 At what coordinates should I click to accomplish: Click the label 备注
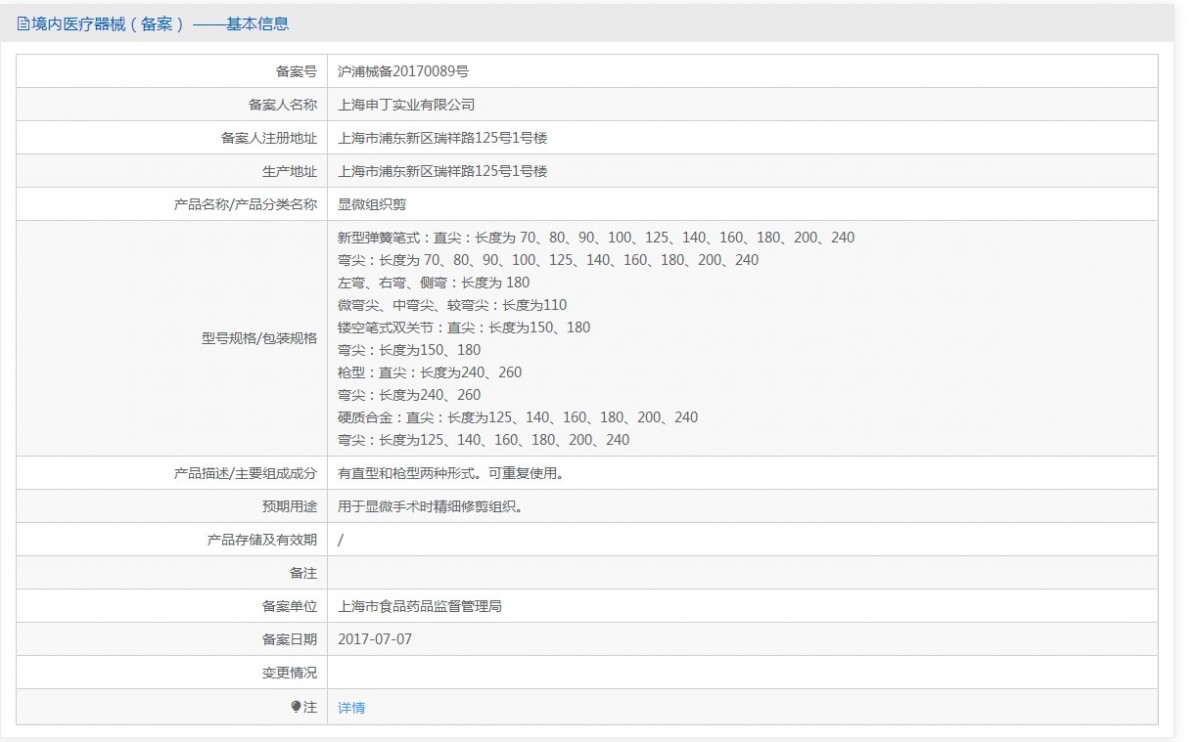point(303,573)
